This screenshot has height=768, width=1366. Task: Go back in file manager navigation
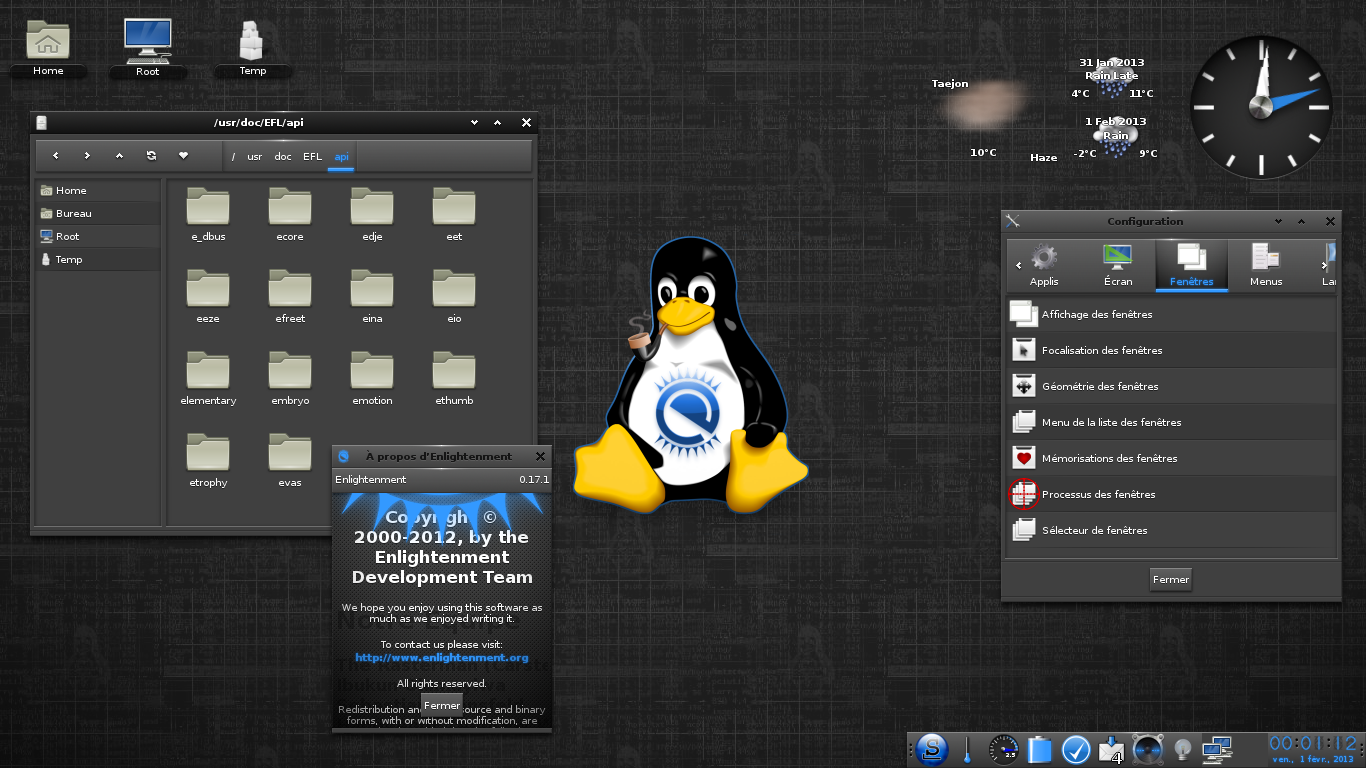pos(56,156)
